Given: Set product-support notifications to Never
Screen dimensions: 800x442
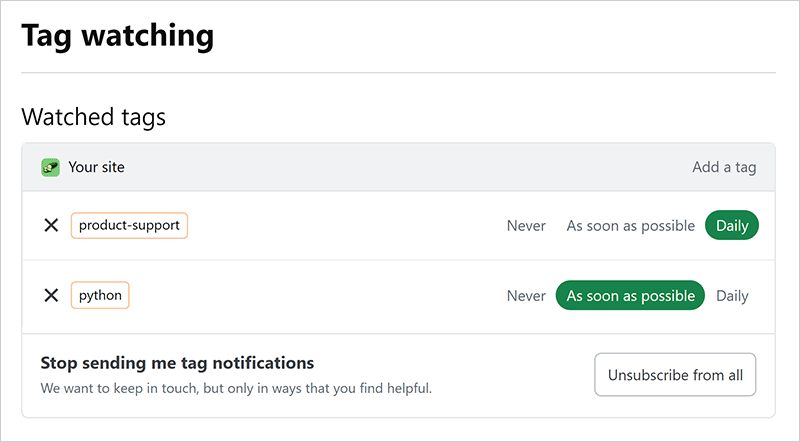Looking at the screenshot, I should pos(526,226).
